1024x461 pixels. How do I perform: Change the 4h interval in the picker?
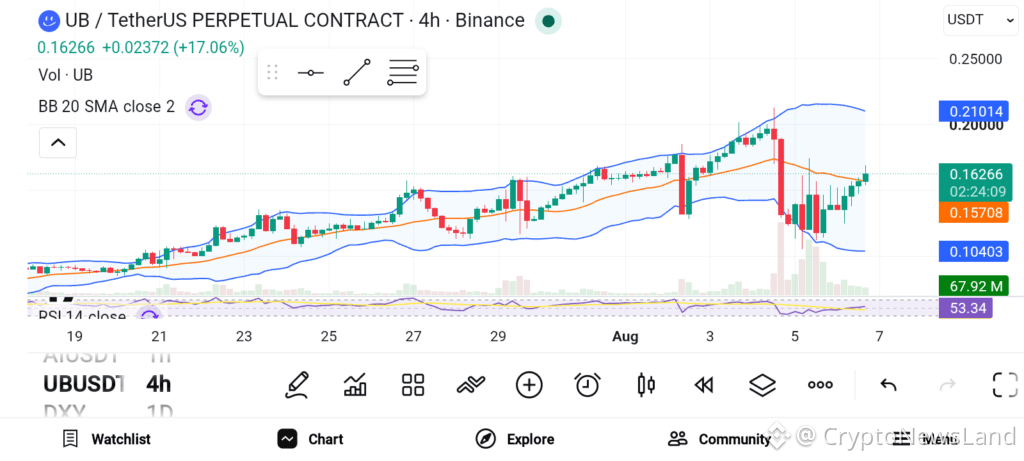[x=158, y=385]
